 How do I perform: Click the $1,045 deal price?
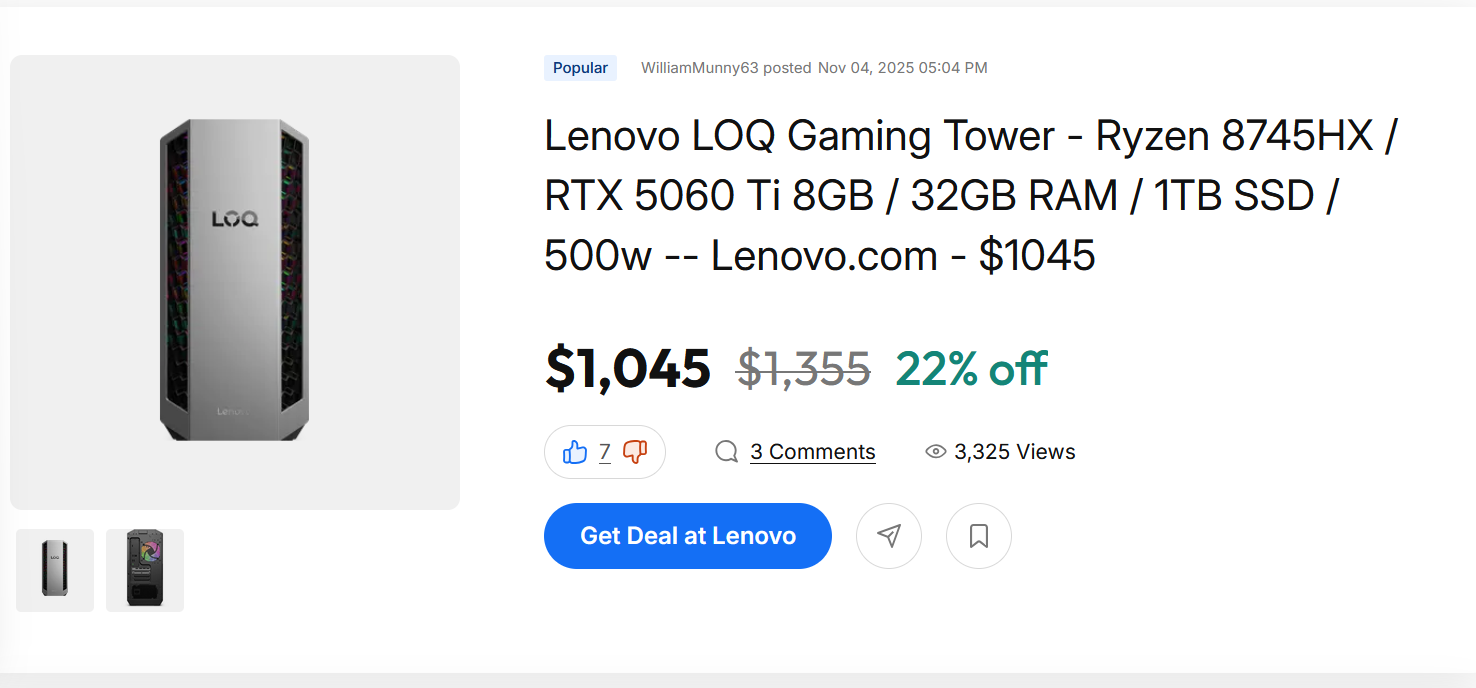627,368
